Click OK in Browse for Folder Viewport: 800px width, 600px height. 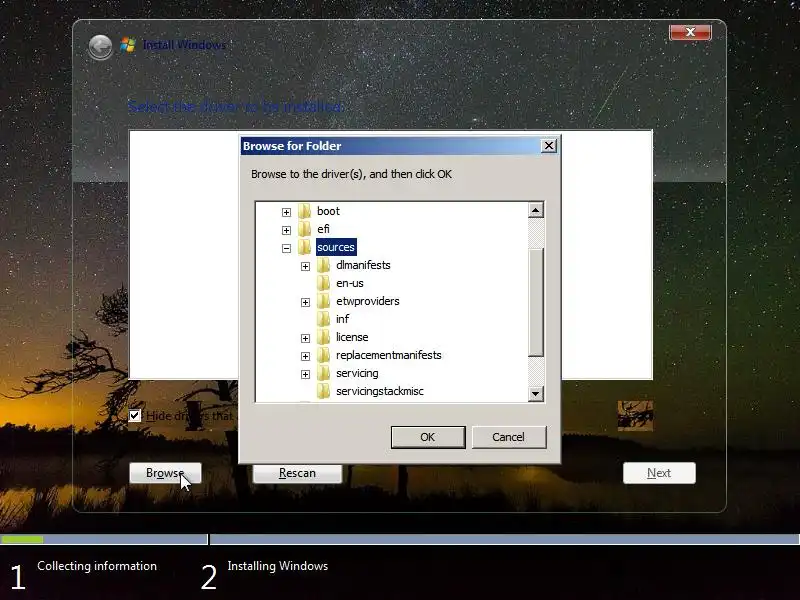tap(428, 437)
